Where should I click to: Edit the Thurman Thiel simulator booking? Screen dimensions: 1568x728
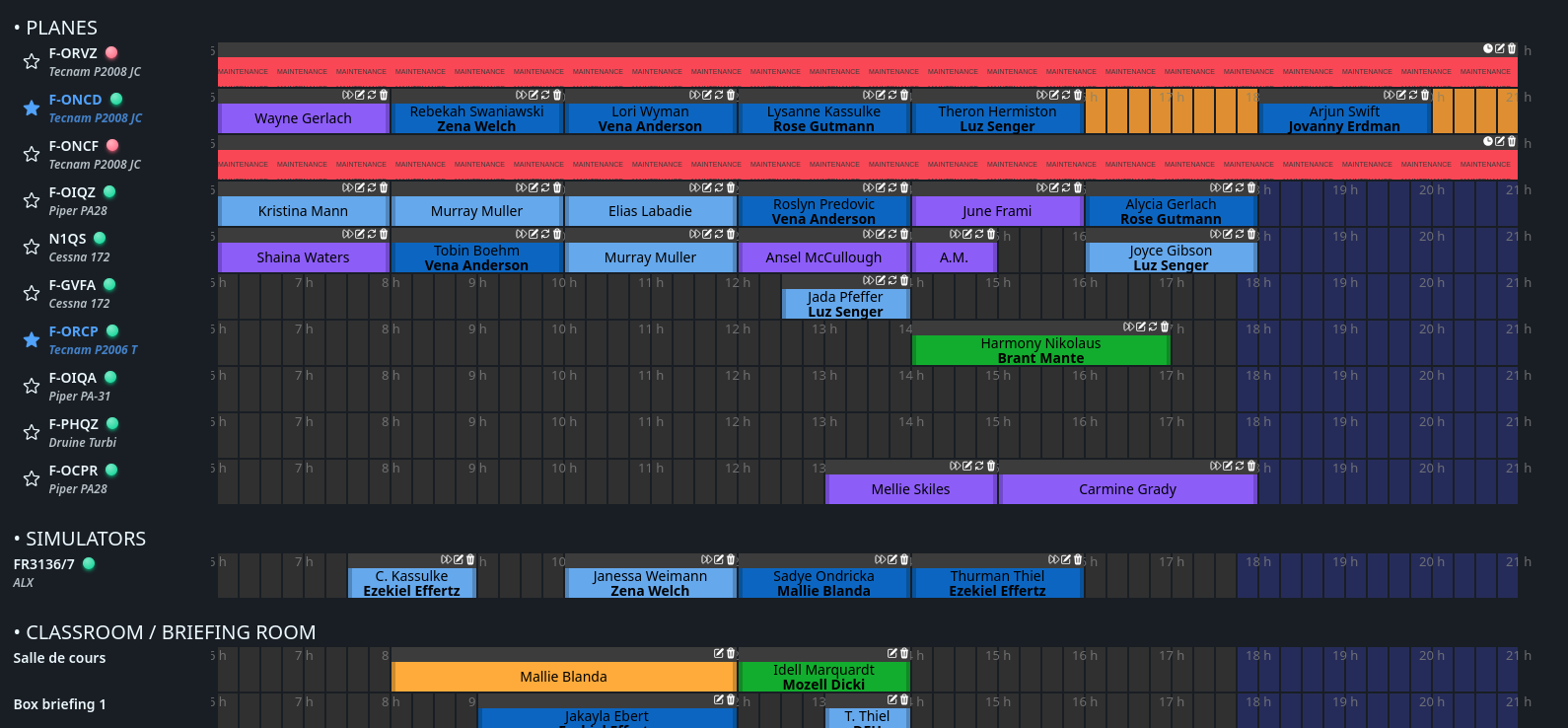pyautogui.click(x=1065, y=559)
